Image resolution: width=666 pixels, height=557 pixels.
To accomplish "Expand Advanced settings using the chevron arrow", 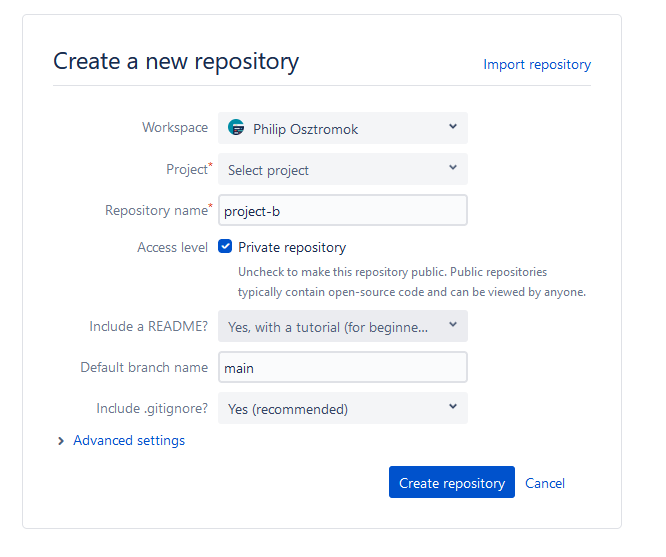I will click(61, 441).
